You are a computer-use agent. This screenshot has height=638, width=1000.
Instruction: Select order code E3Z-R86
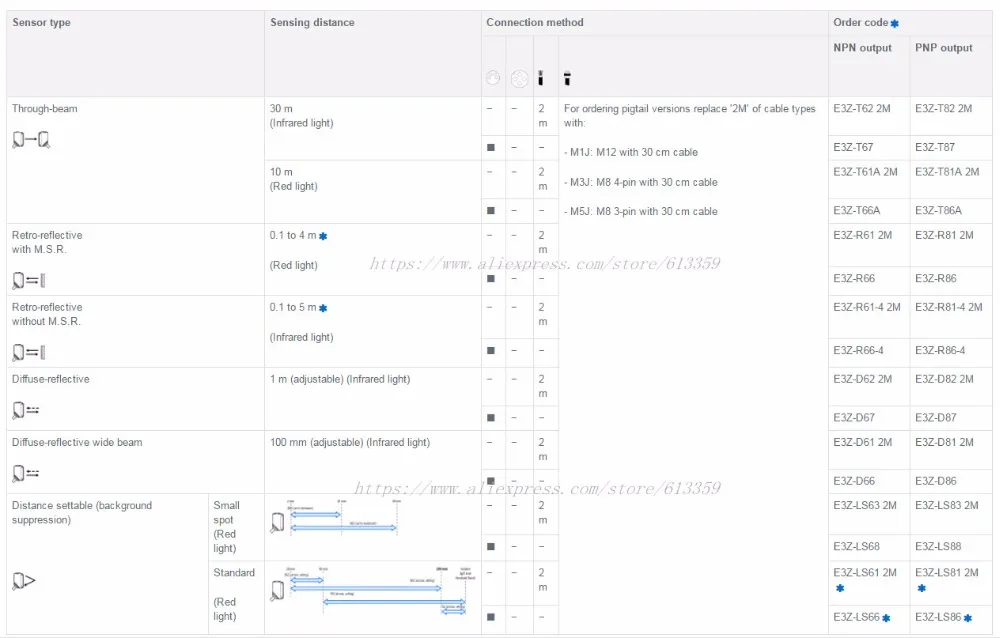pos(936,279)
